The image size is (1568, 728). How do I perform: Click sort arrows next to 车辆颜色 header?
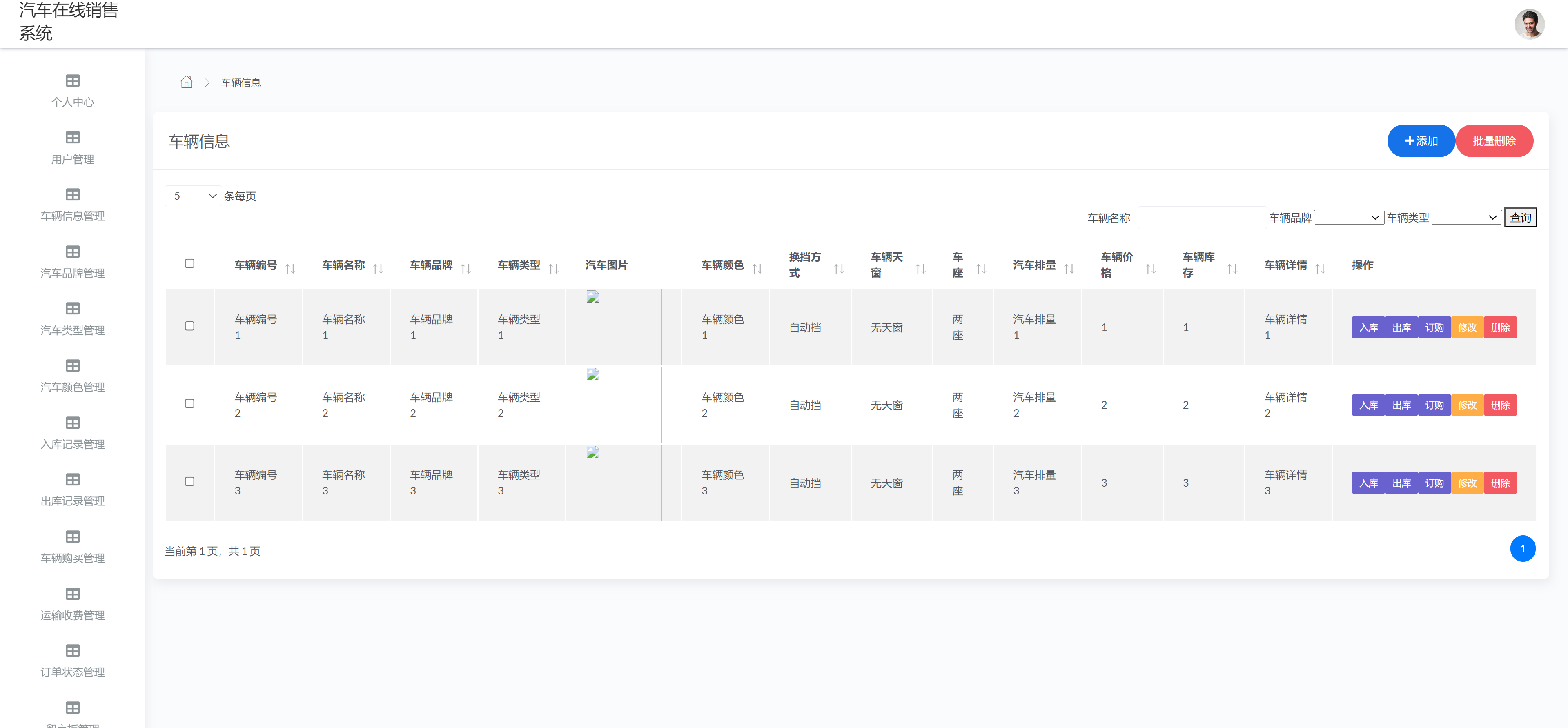pos(757,268)
